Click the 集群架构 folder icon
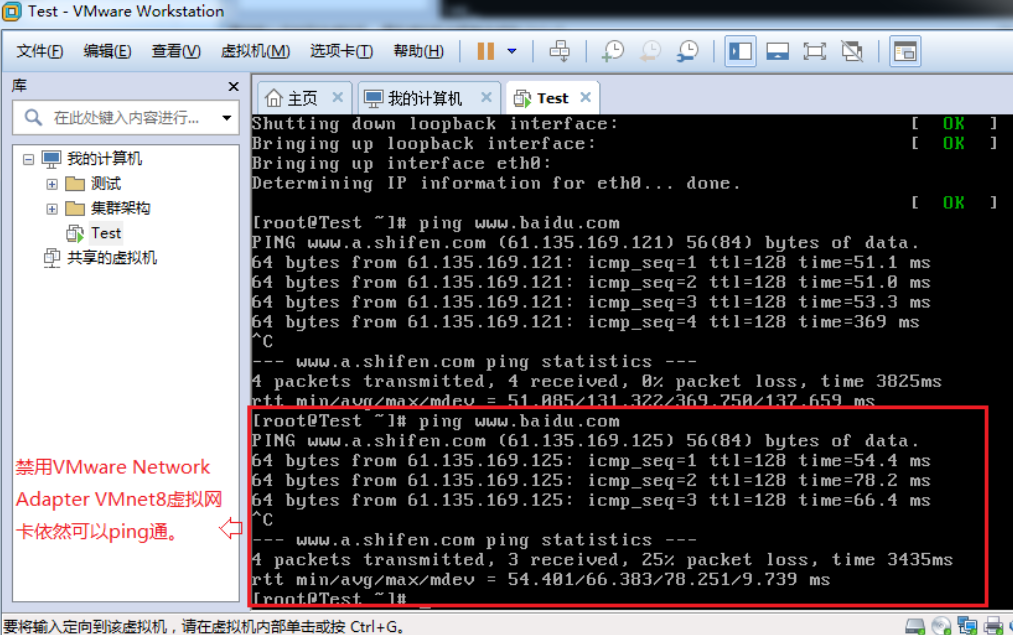1013x635 pixels. [x=75, y=209]
